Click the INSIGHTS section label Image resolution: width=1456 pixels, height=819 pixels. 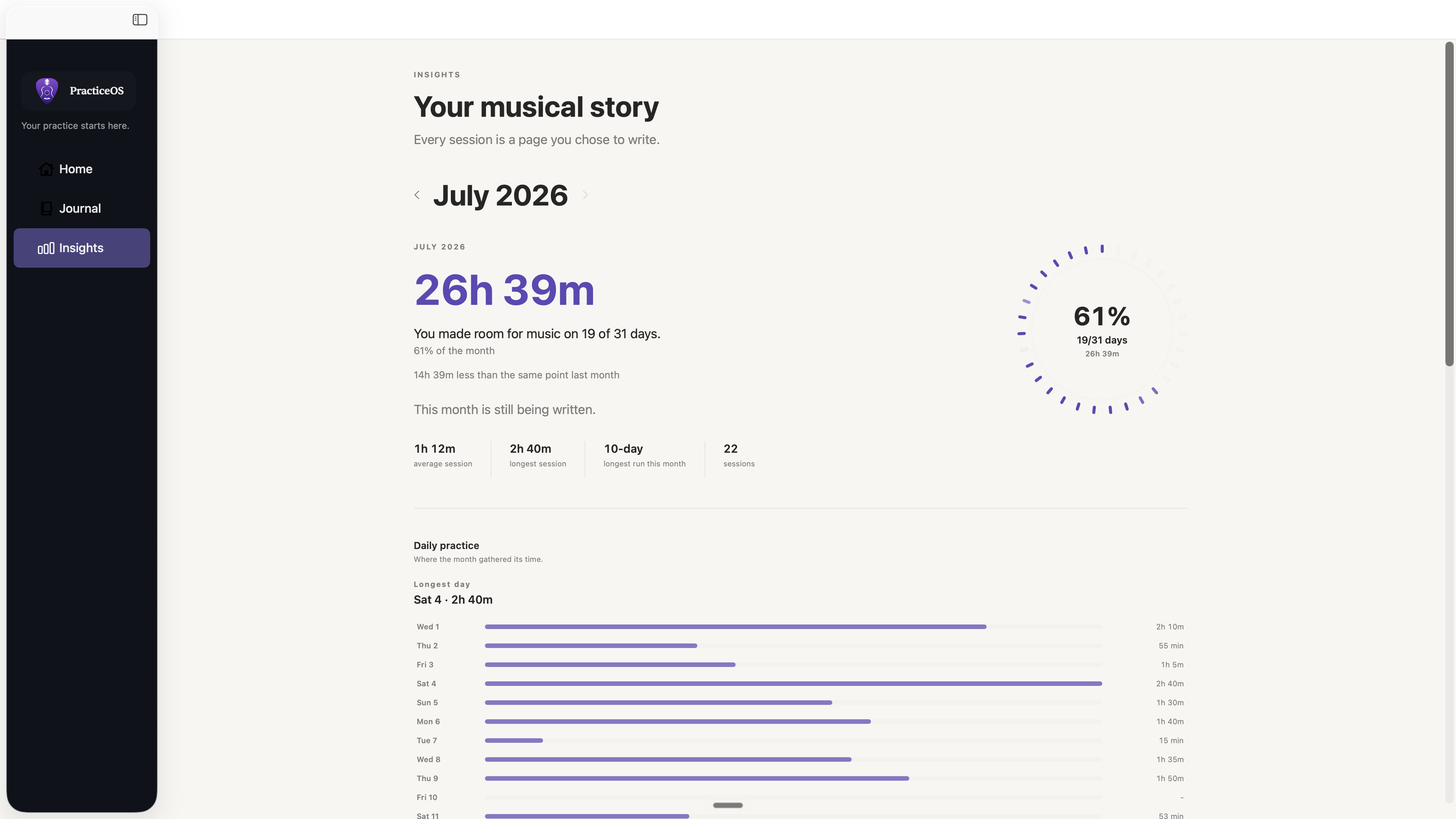[x=437, y=75]
